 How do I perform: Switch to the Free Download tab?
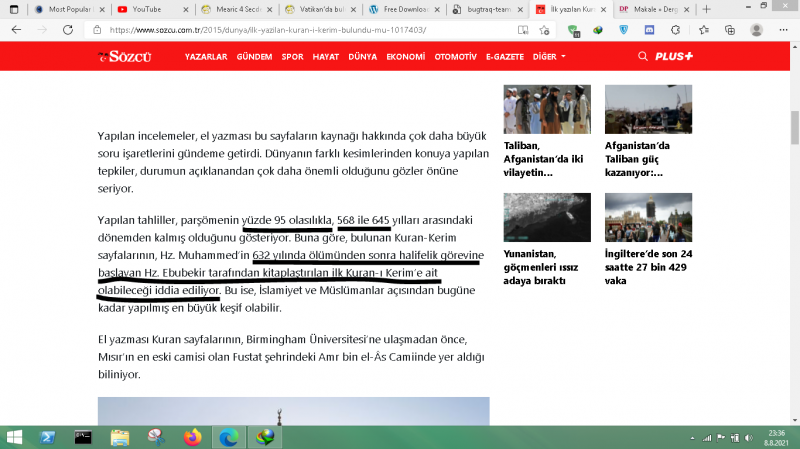click(x=406, y=9)
